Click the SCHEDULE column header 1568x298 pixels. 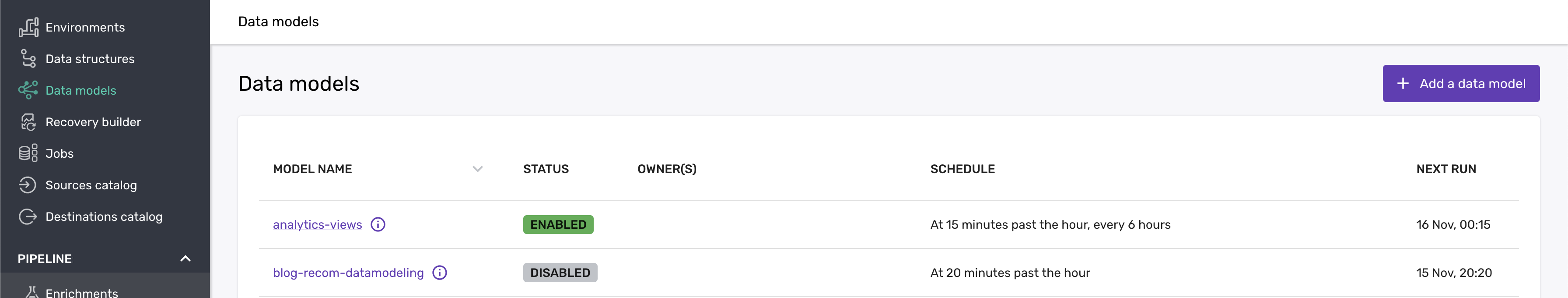[x=962, y=170]
